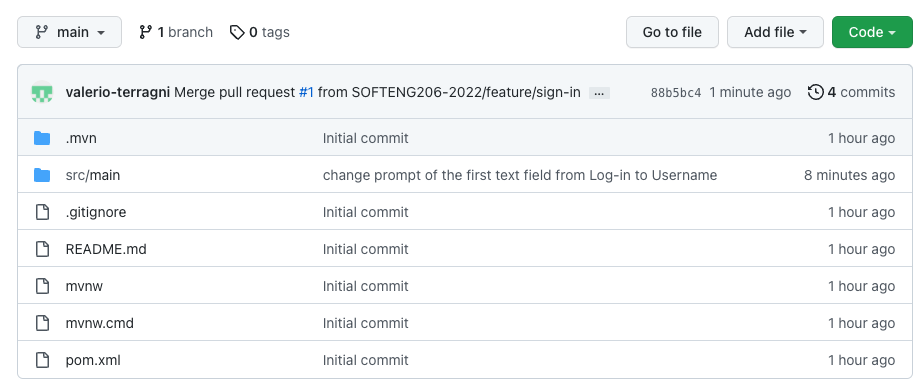Click '1 hour ago' in .mvn row
The height and width of the screenshot is (389, 919).
[862, 138]
